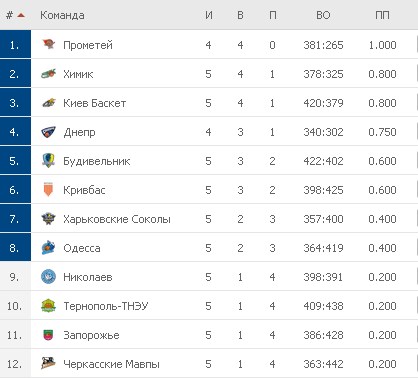Click the Одесса team logo icon
Viewport: 418px width, 378px height.
tap(49, 248)
